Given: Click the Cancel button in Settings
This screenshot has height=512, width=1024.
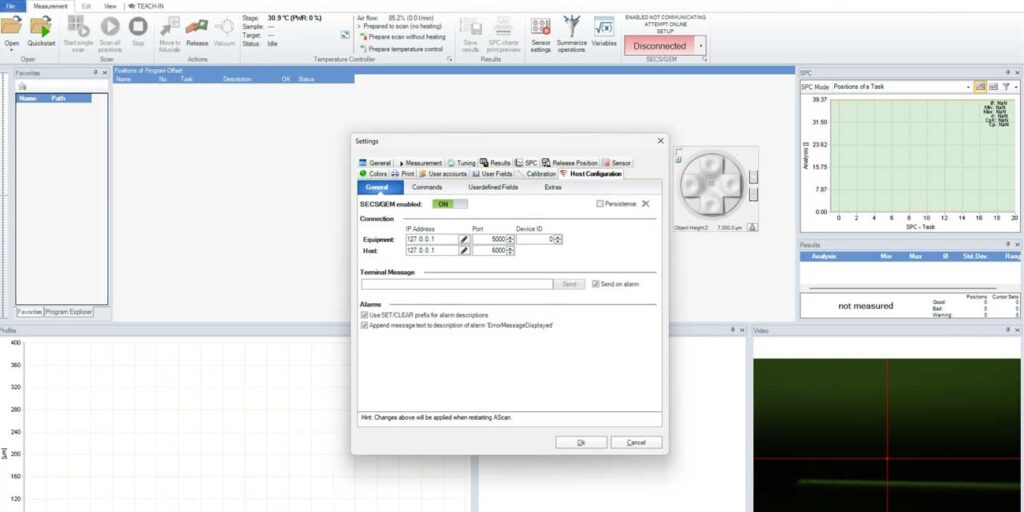Looking at the screenshot, I should (636, 442).
